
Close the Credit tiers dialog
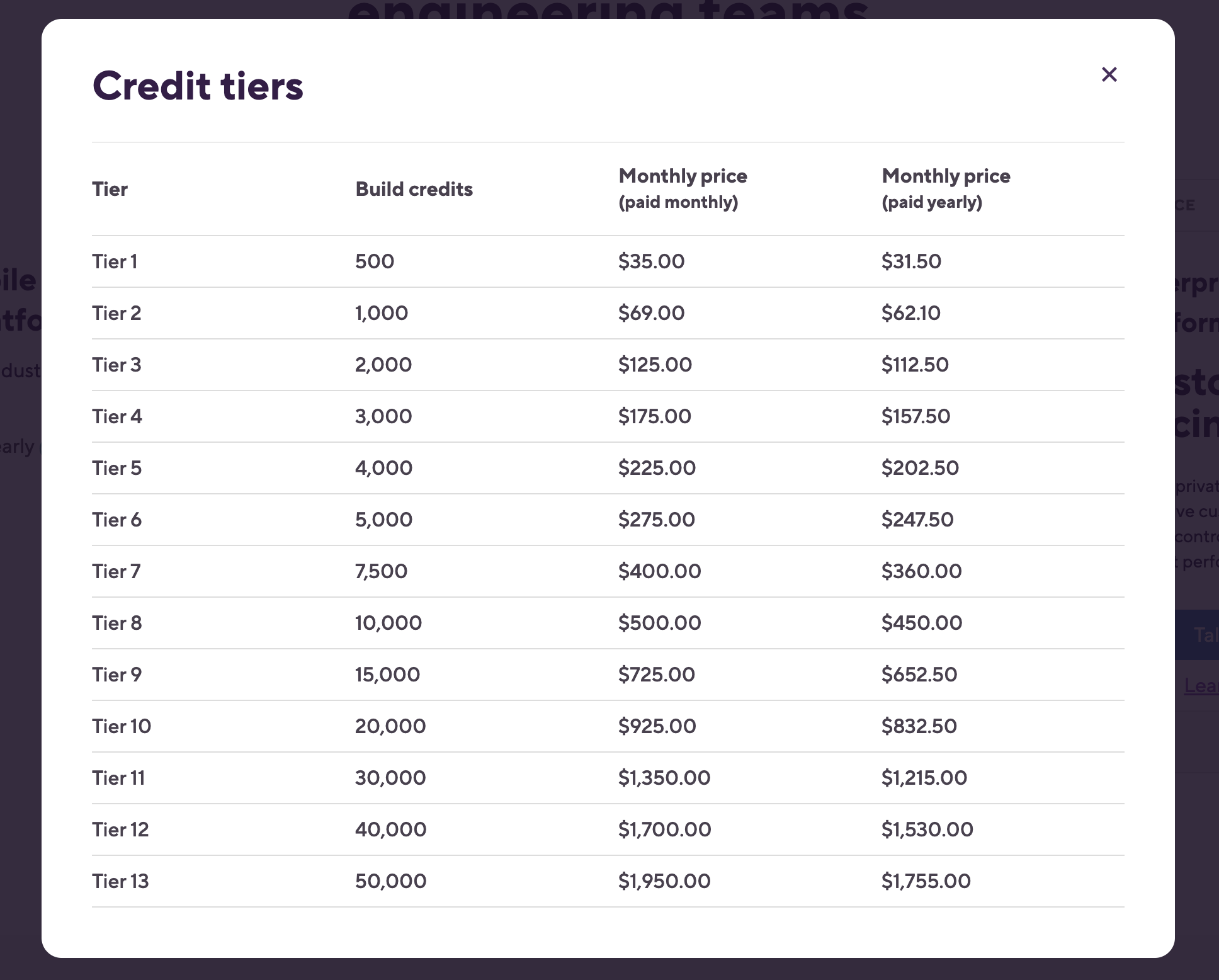pos(1109,74)
